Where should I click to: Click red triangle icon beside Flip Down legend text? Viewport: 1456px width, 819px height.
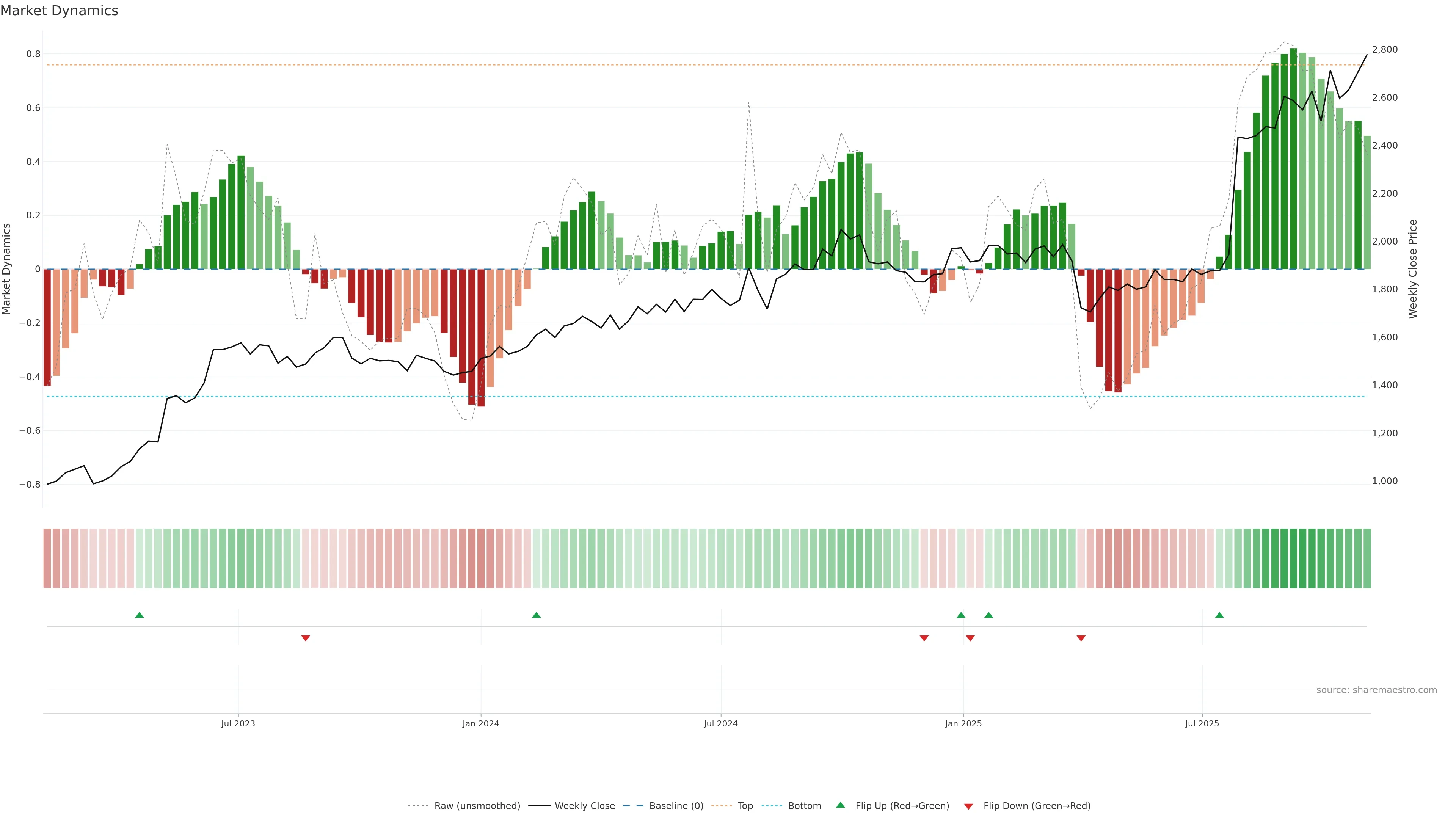[968, 806]
